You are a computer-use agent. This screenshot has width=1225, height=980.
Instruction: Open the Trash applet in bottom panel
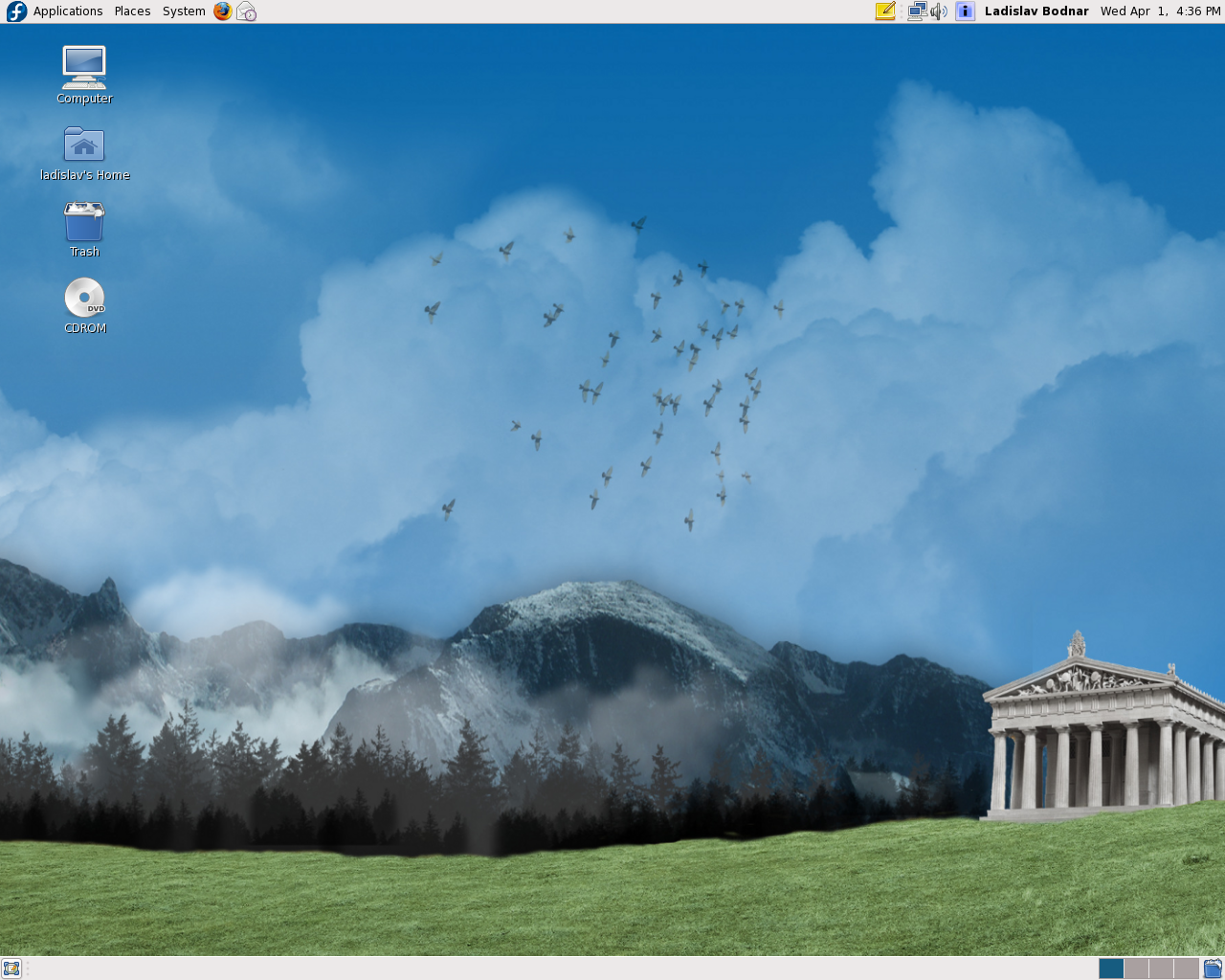1213,969
